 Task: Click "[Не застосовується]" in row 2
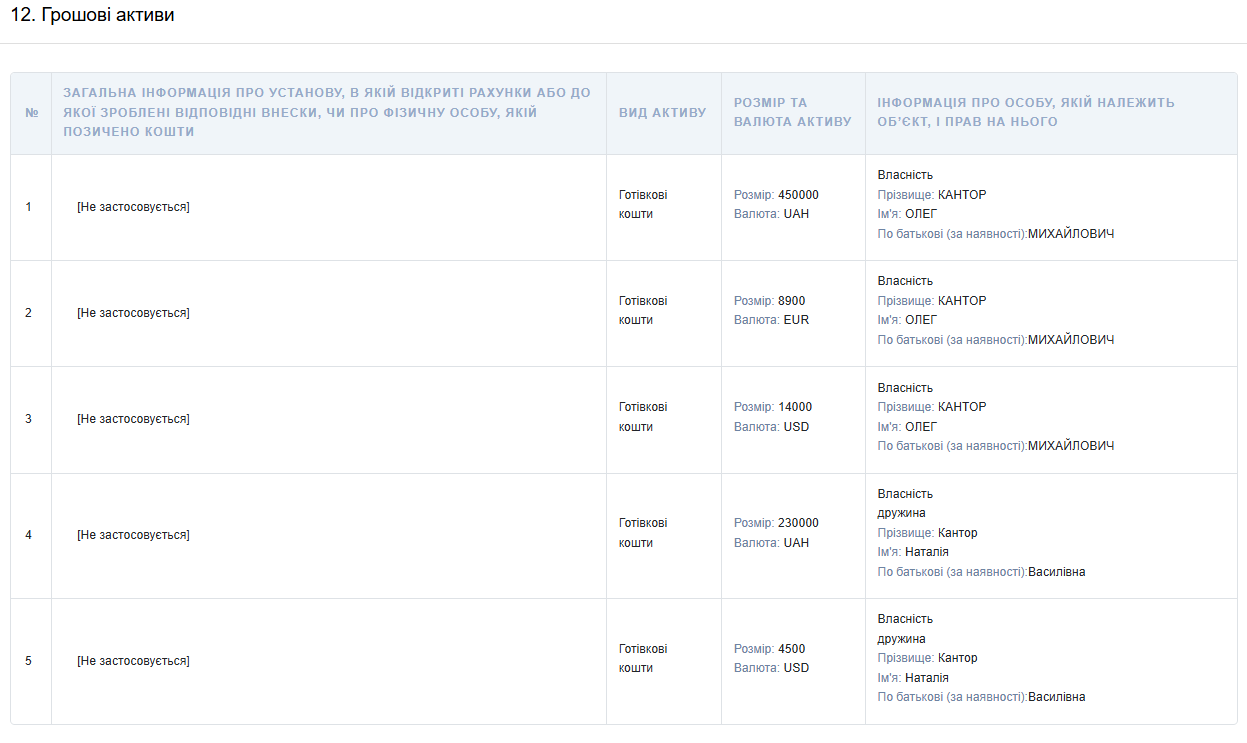[133, 313]
